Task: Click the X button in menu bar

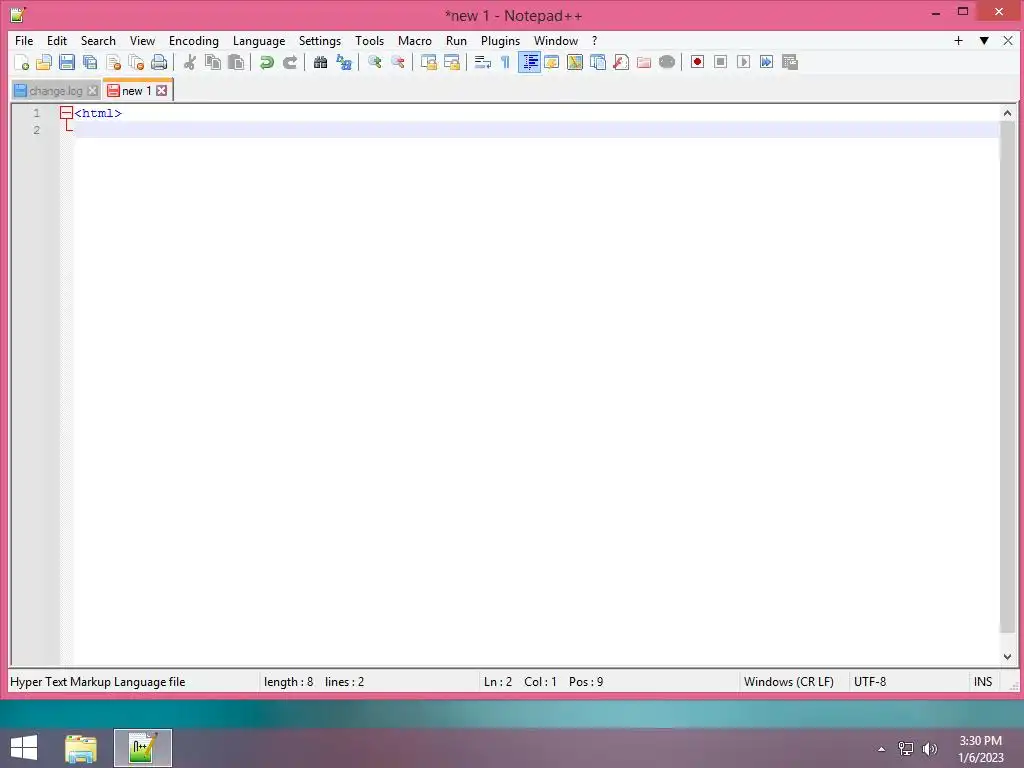Action: [1008, 40]
